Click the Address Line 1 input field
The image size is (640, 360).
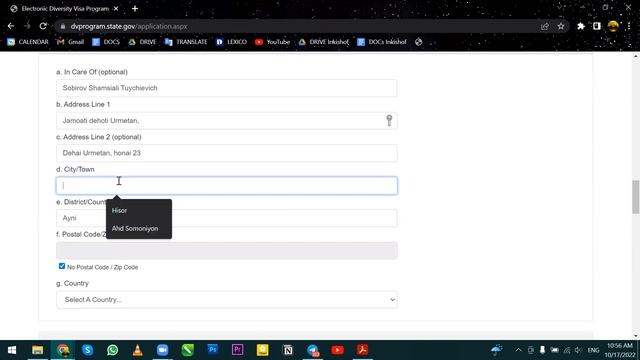(227, 121)
